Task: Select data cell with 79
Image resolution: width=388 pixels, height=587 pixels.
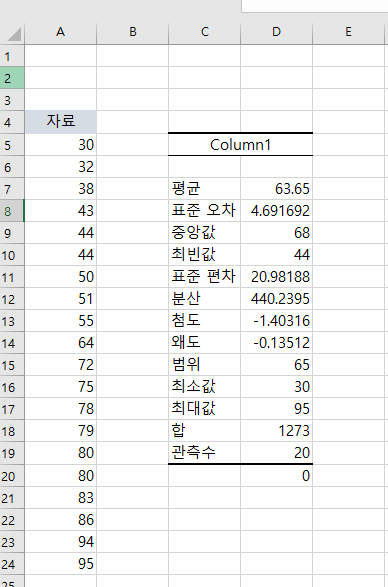Action: [x=61, y=432]
